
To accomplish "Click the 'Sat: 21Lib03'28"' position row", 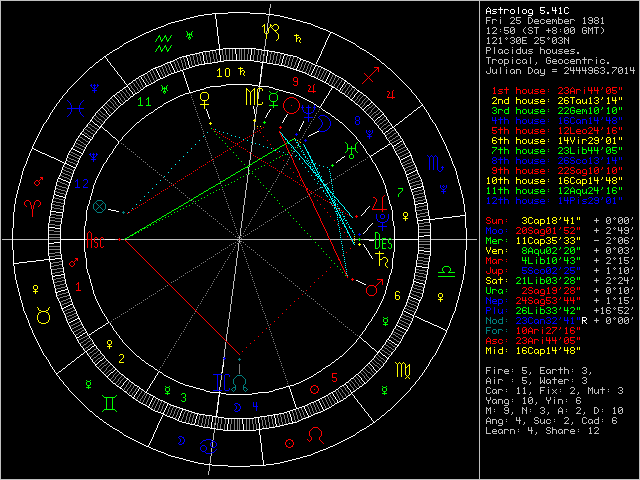I will 560,280.
